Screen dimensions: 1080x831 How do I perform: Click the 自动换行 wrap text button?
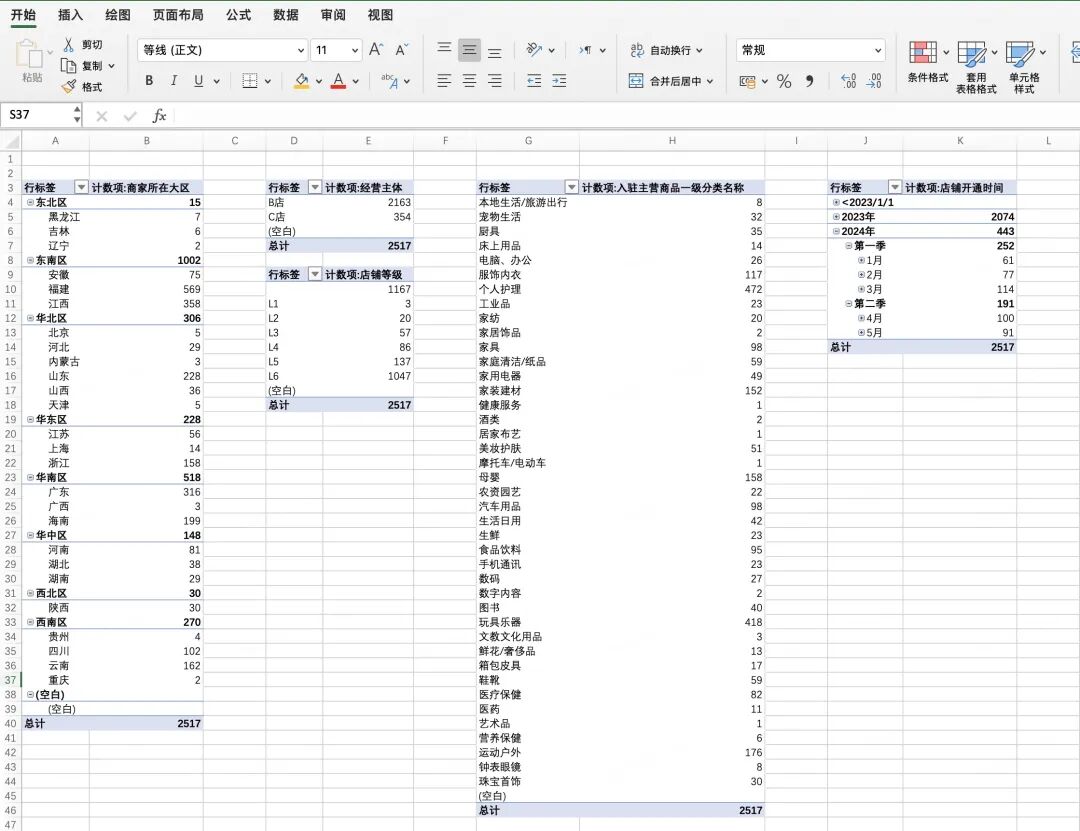tap(665, 50)
